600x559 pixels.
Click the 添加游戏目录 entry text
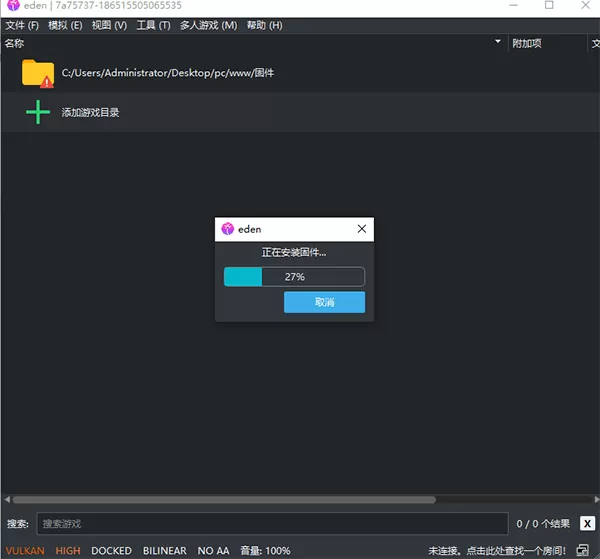90,112
